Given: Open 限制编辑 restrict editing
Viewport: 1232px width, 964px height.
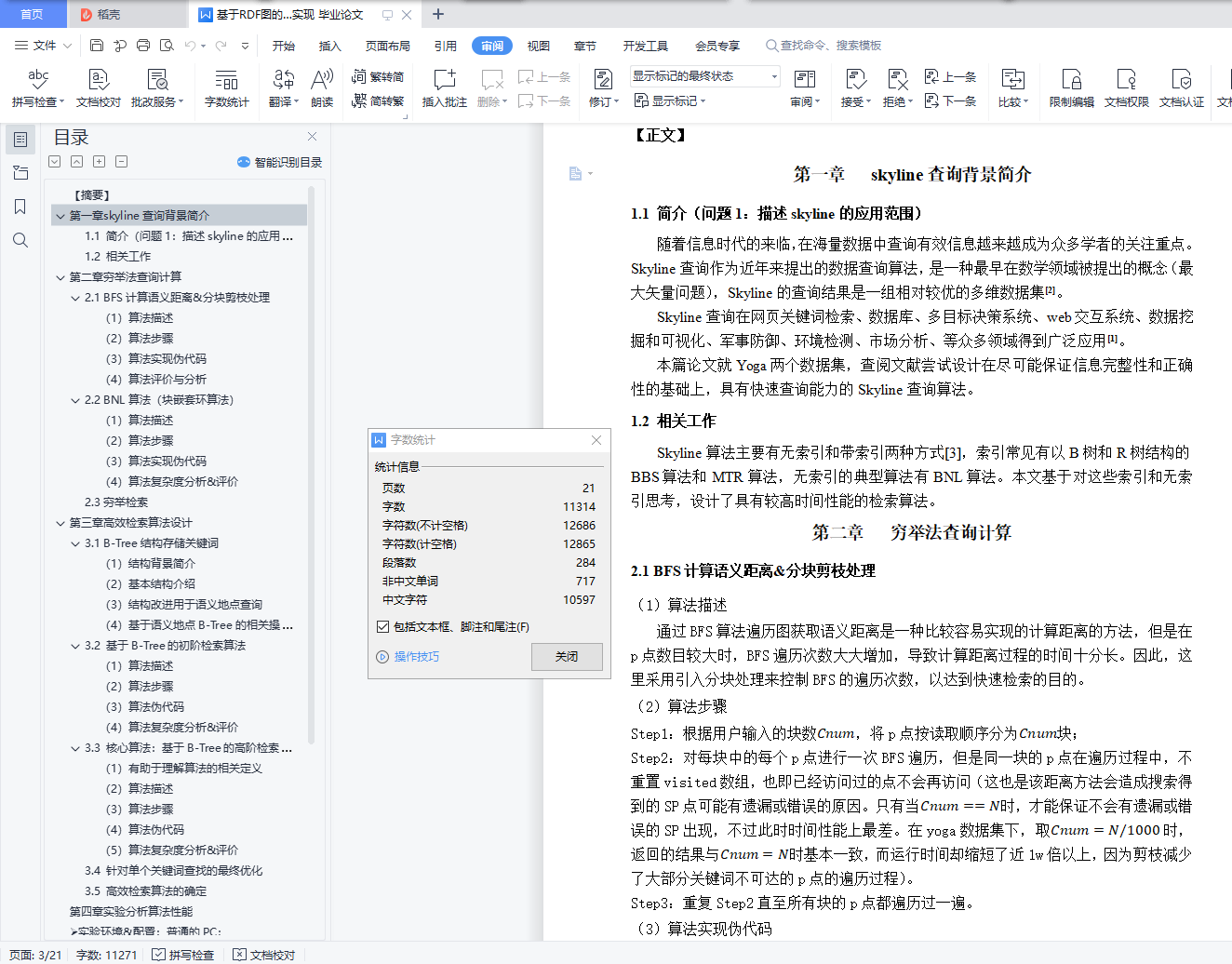Looking at the screenshot, I should (x=1071, y=87).
